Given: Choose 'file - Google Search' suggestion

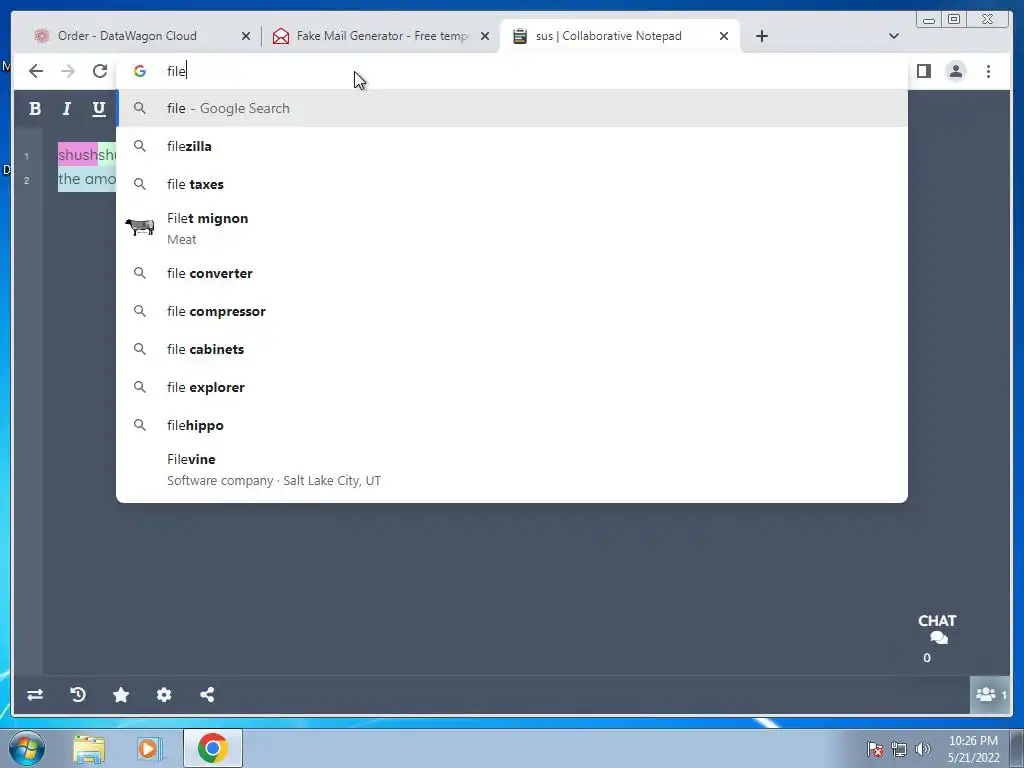Looking at the screenshot, I should point(512,108).
